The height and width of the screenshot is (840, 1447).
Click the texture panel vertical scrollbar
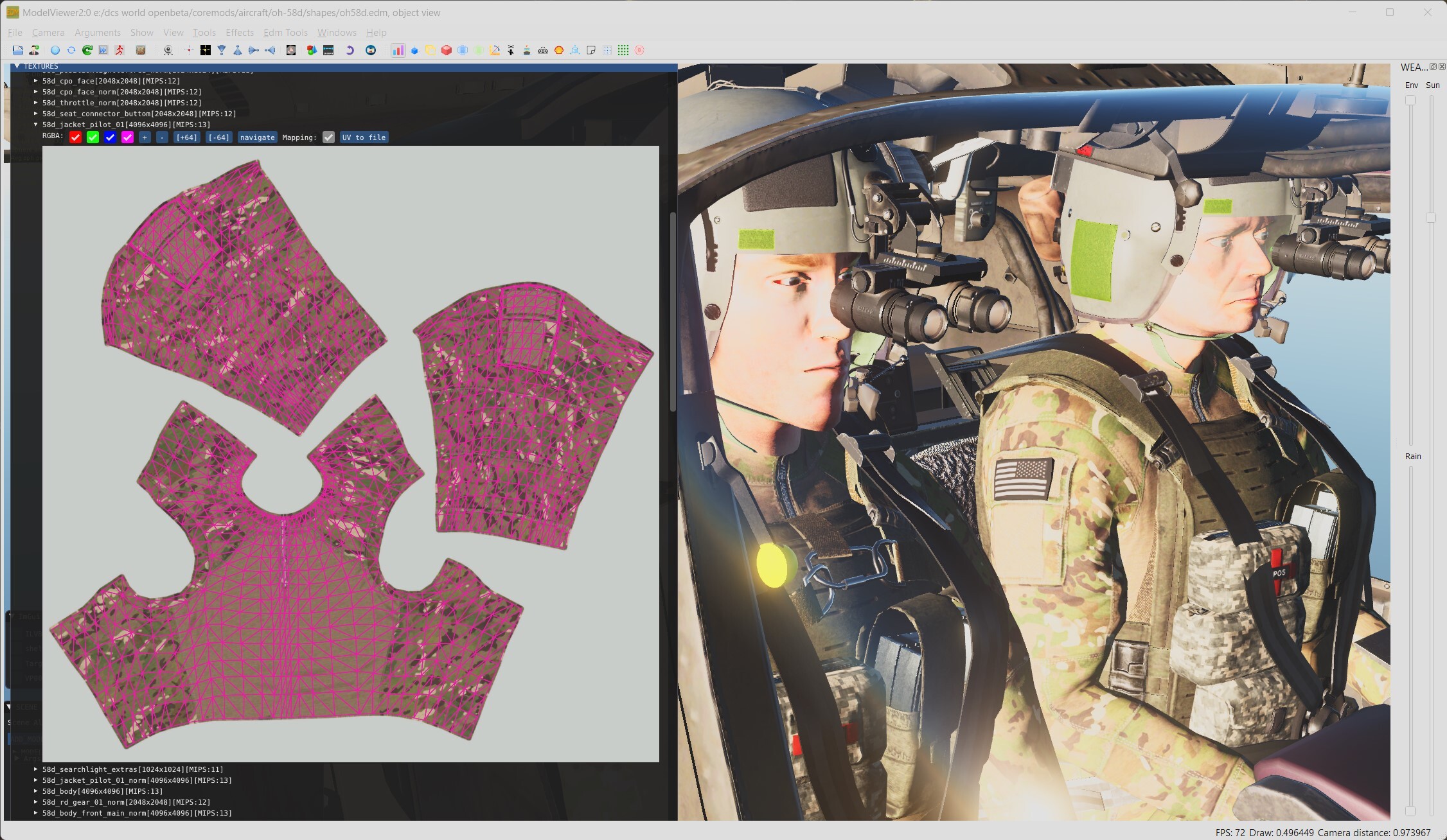[x=673, y=311]
